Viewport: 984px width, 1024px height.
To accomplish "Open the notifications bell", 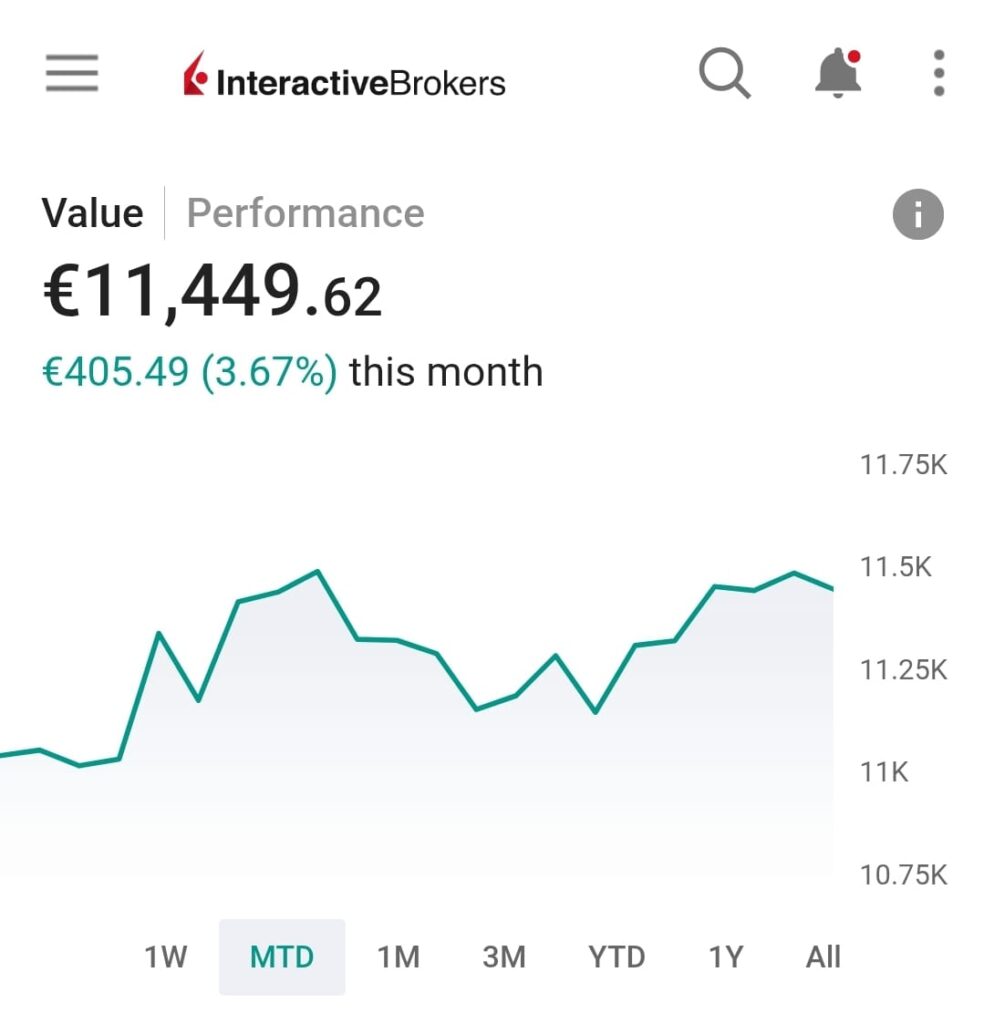I will pos(838,74).
